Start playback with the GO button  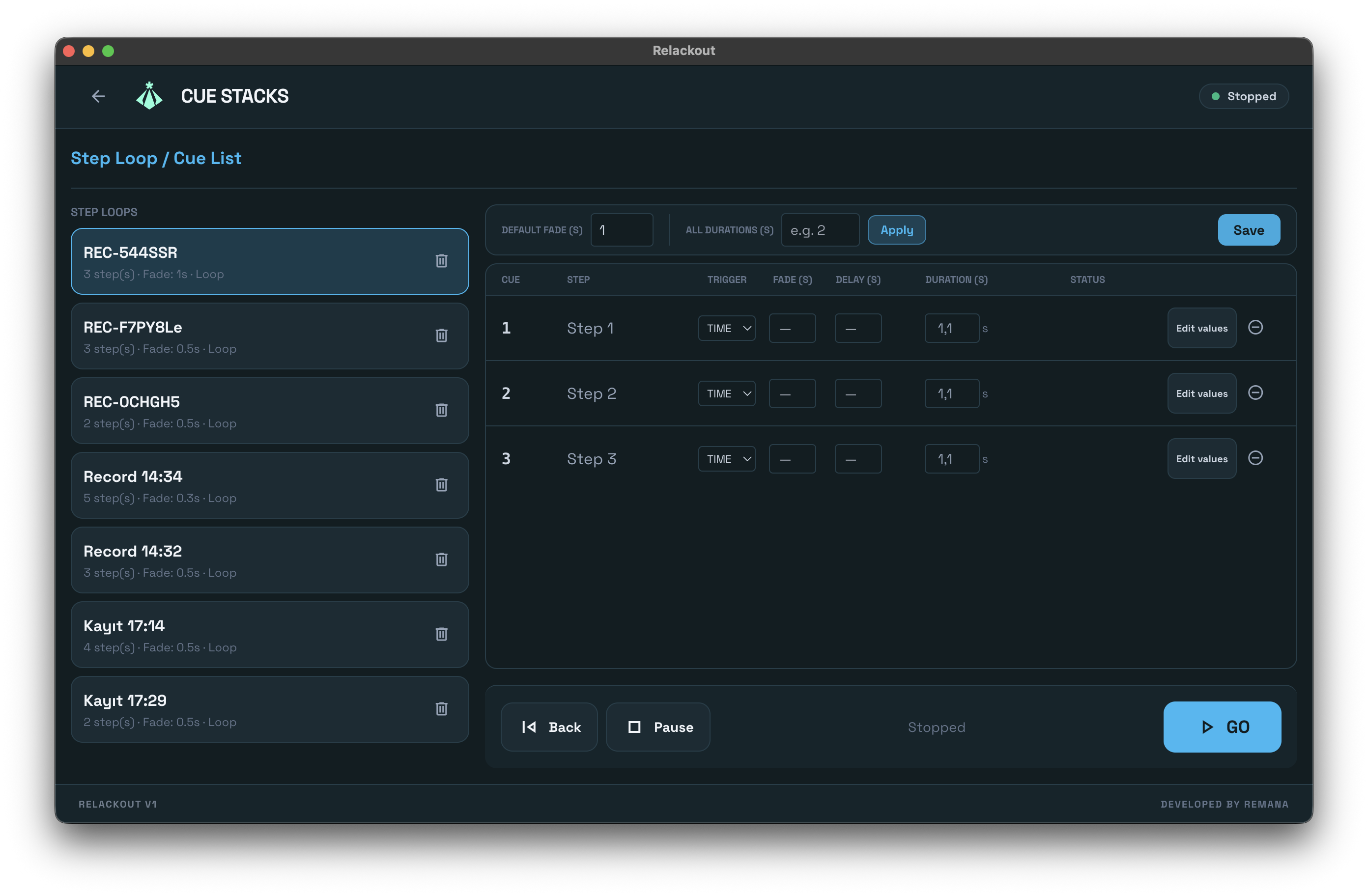1222,727
